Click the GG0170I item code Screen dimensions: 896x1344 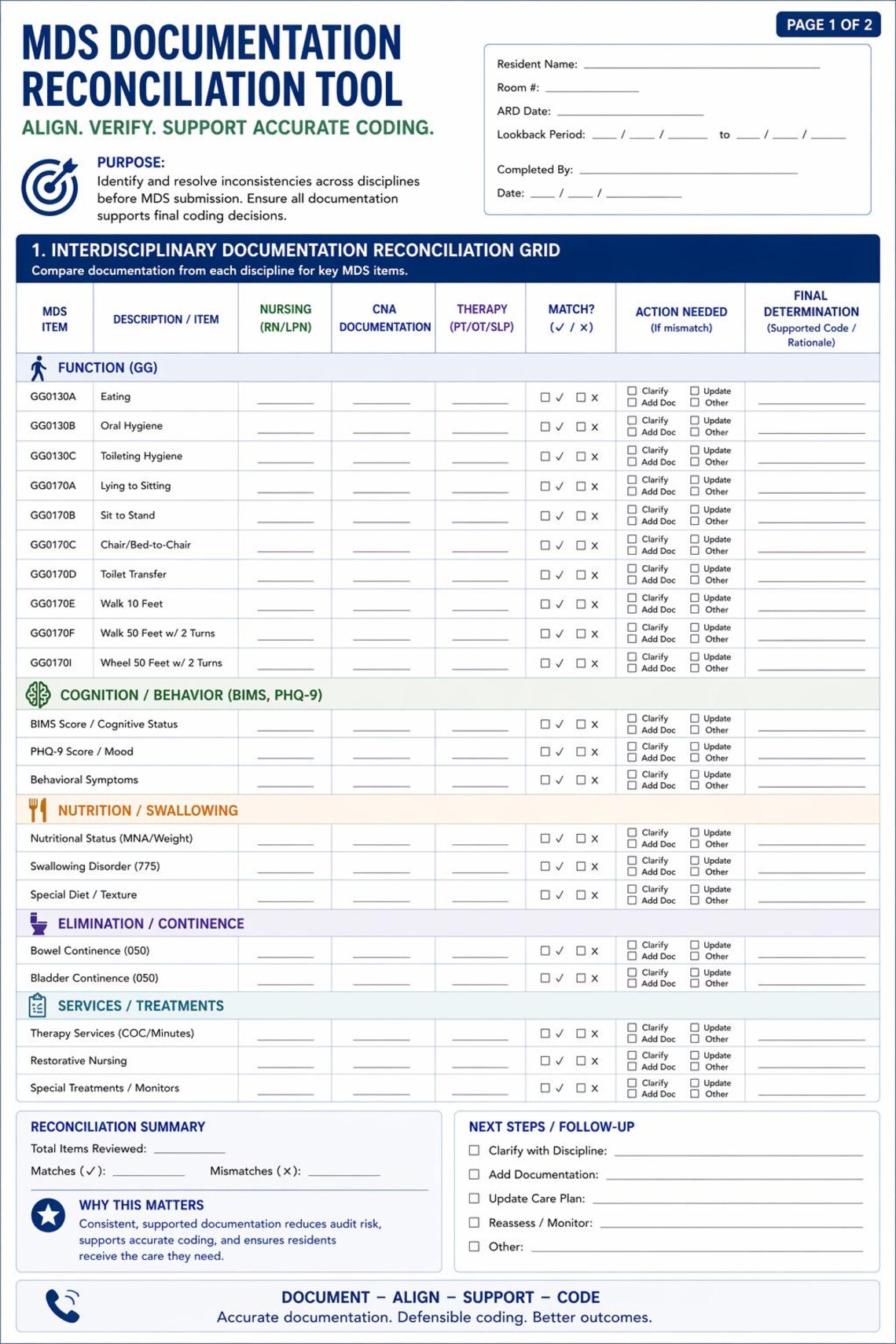click(51, 663)
